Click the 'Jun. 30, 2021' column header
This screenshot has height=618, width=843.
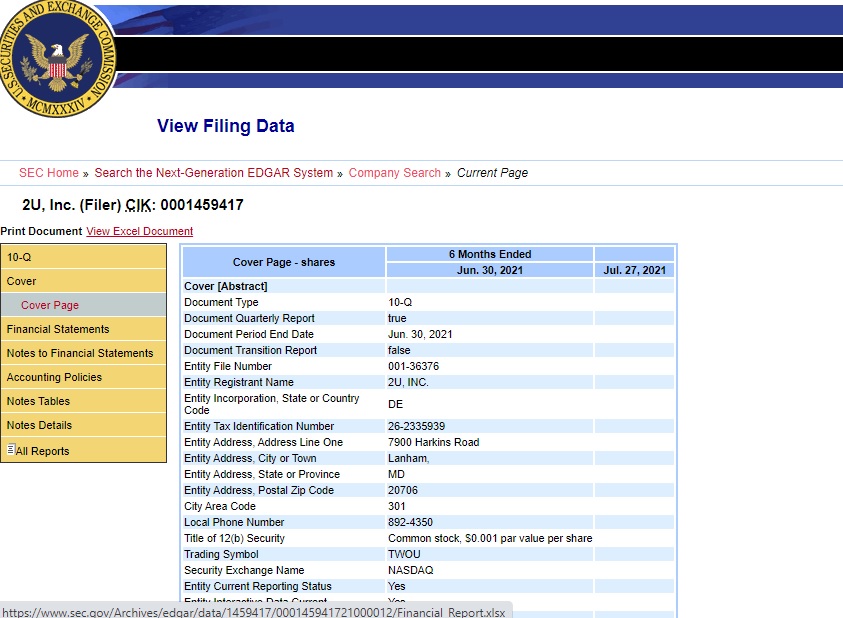point(490,270)
